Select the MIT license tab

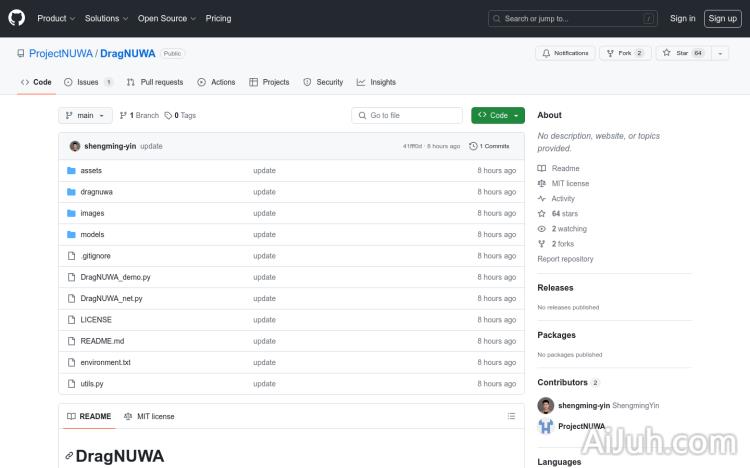point(149,416)
